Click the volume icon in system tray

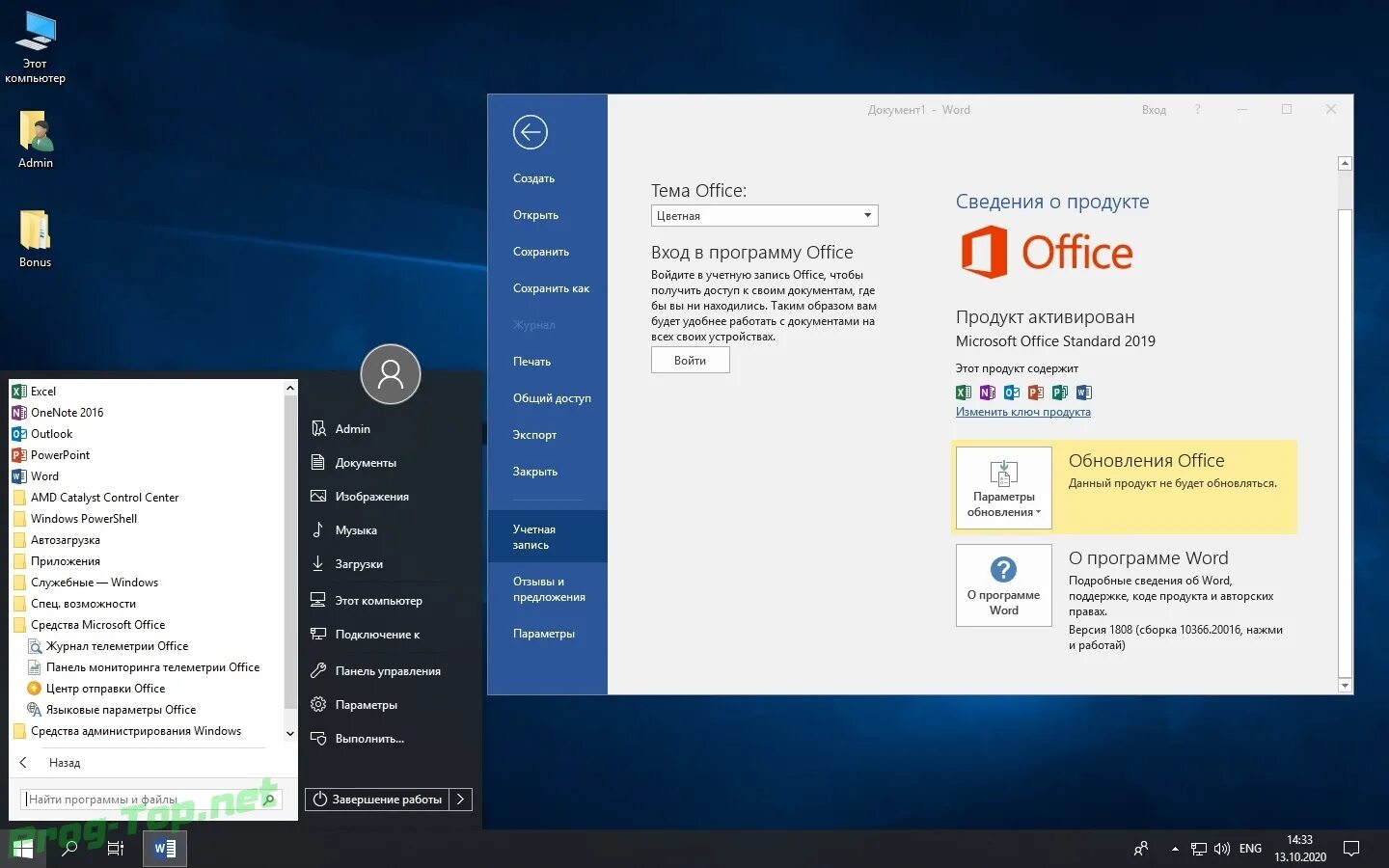pyautogui.click(x=1222, y=849)
